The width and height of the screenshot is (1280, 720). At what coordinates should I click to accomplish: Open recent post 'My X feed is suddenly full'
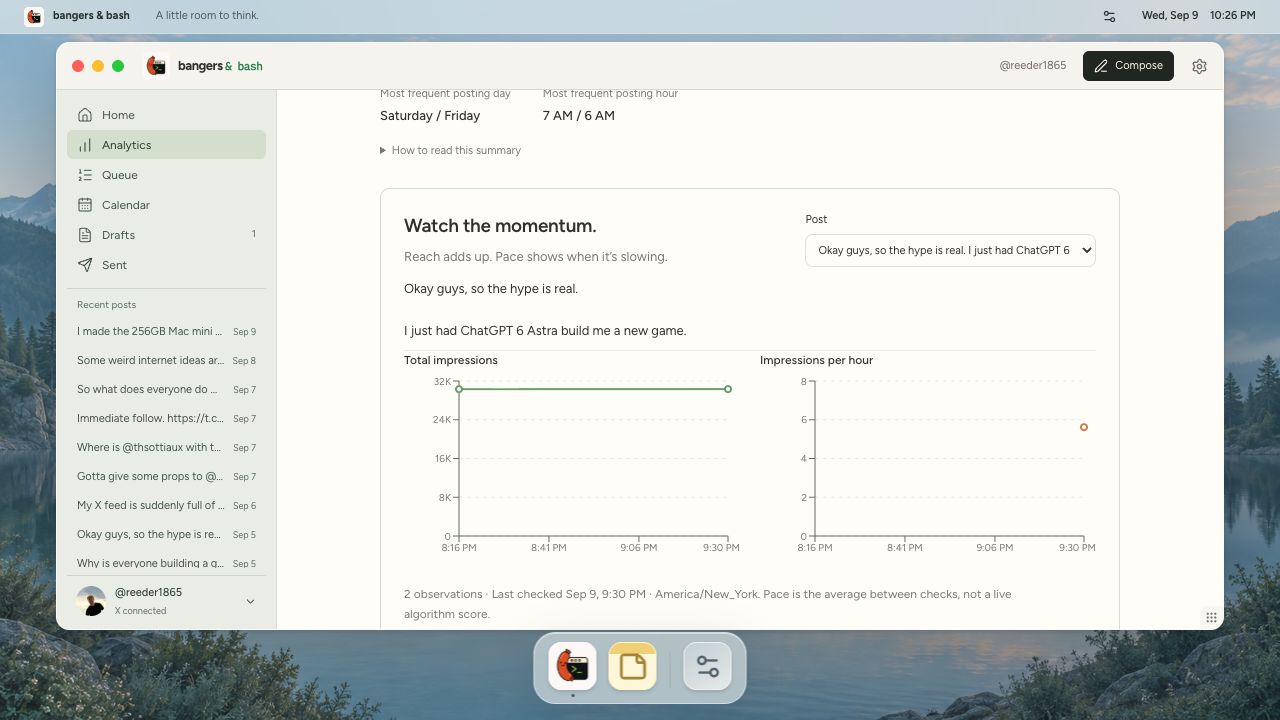(x=166, y=505)
